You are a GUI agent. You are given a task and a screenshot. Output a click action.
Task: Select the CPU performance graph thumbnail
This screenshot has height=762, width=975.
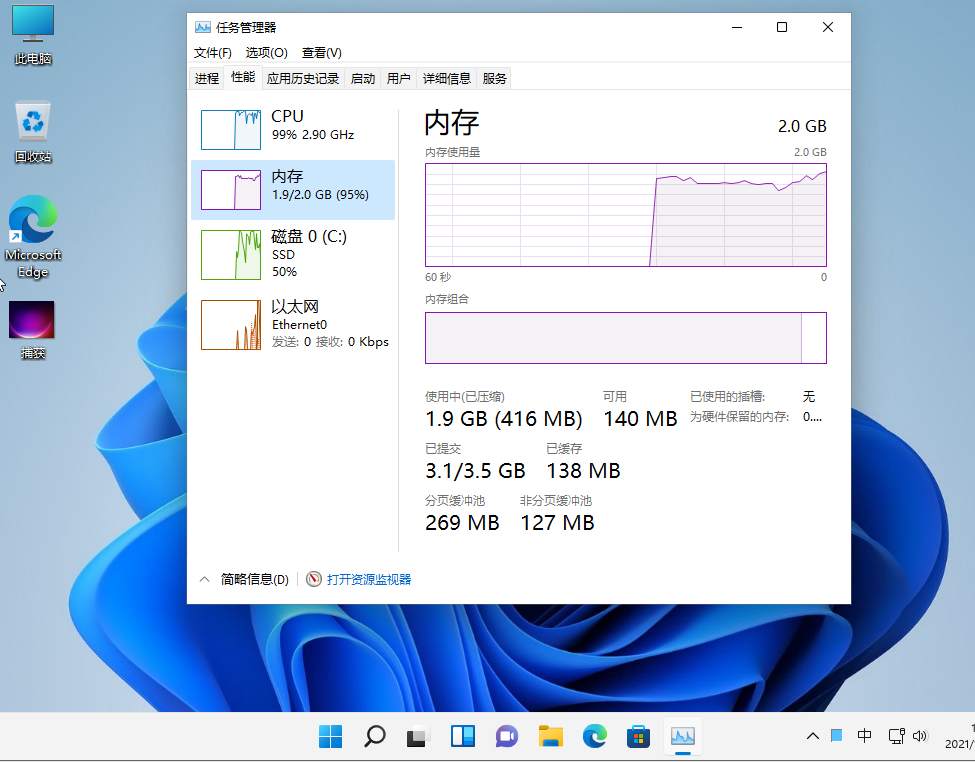(x=230, y=129)
